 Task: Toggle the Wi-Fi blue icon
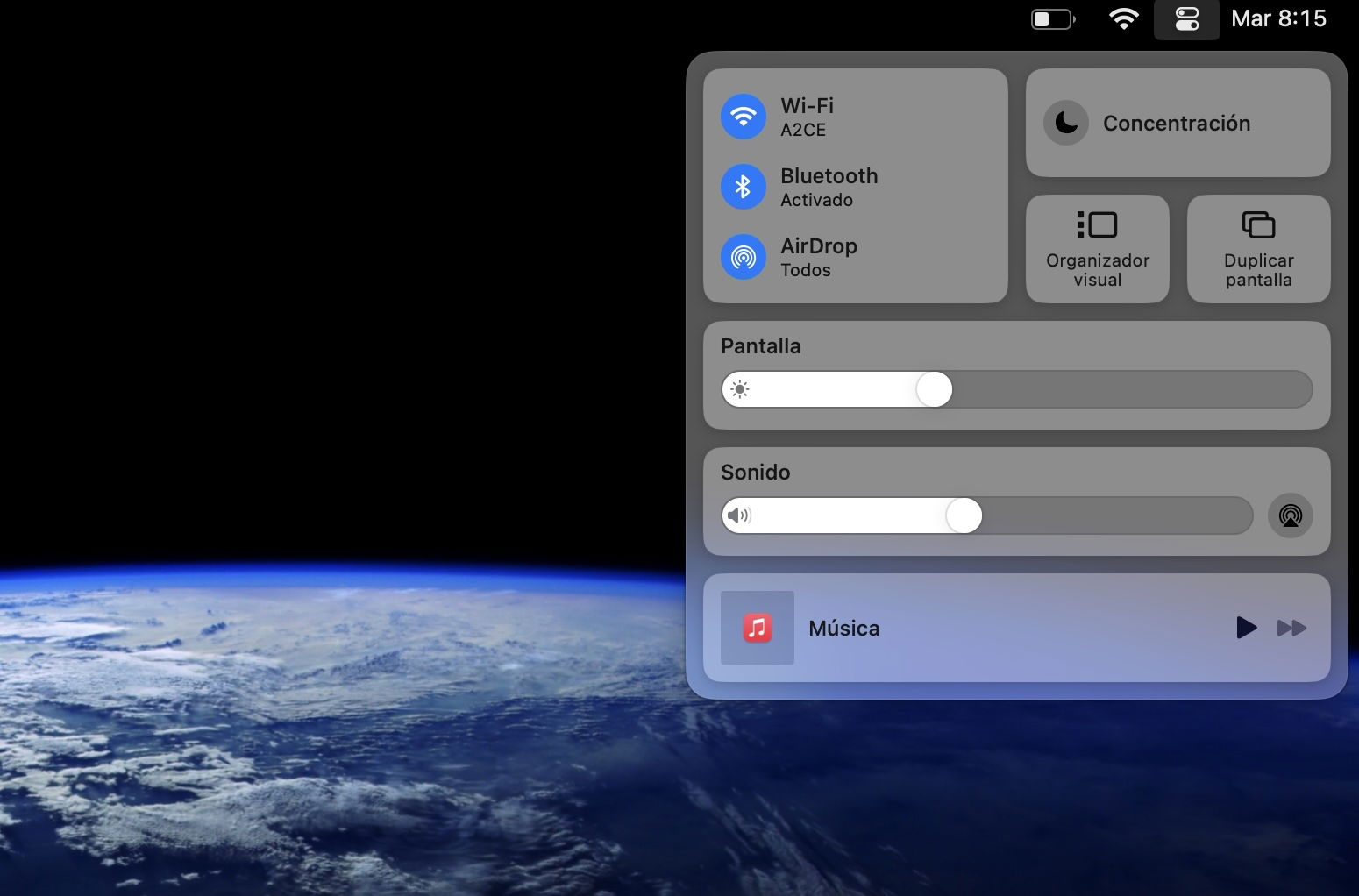(744, 116)
